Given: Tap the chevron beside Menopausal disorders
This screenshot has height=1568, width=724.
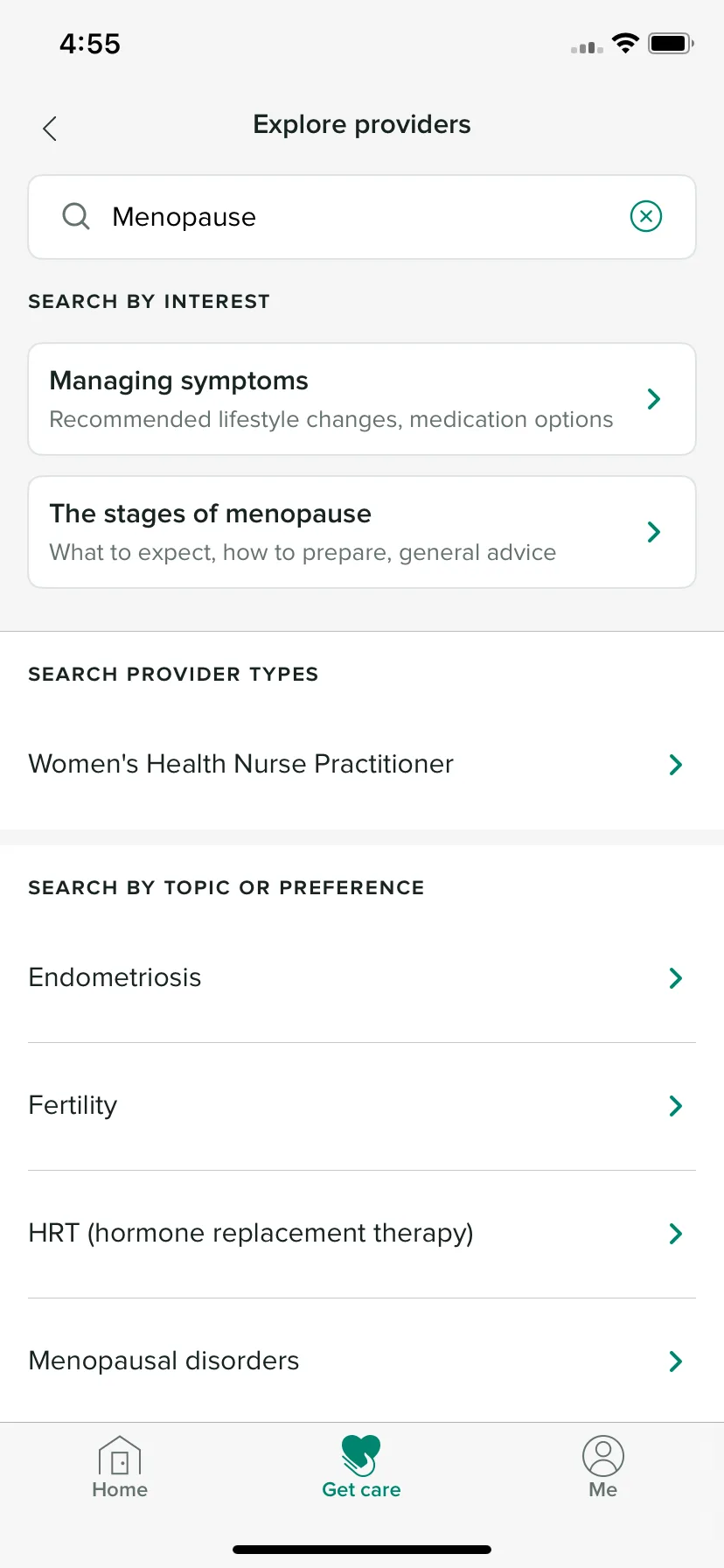Looking at the screenshot, I should coord(675,1361).
